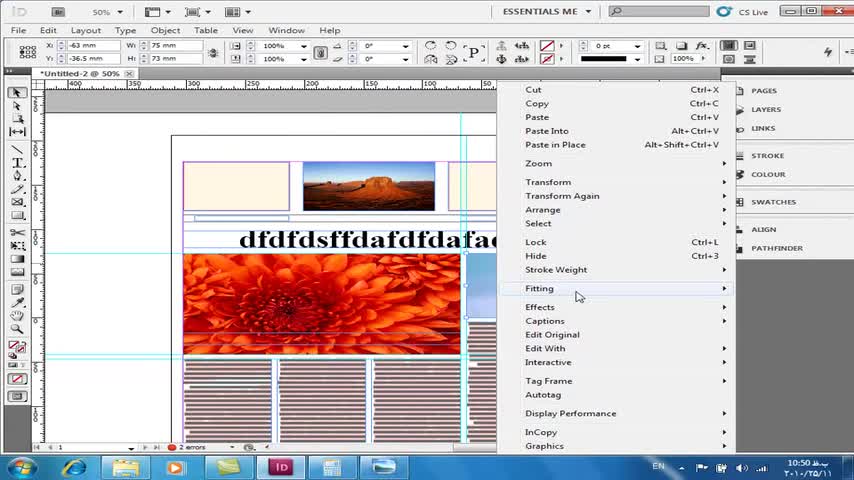854x480 pixels.
Task: Select the Eyedropper tool
Action: (17, 302)
